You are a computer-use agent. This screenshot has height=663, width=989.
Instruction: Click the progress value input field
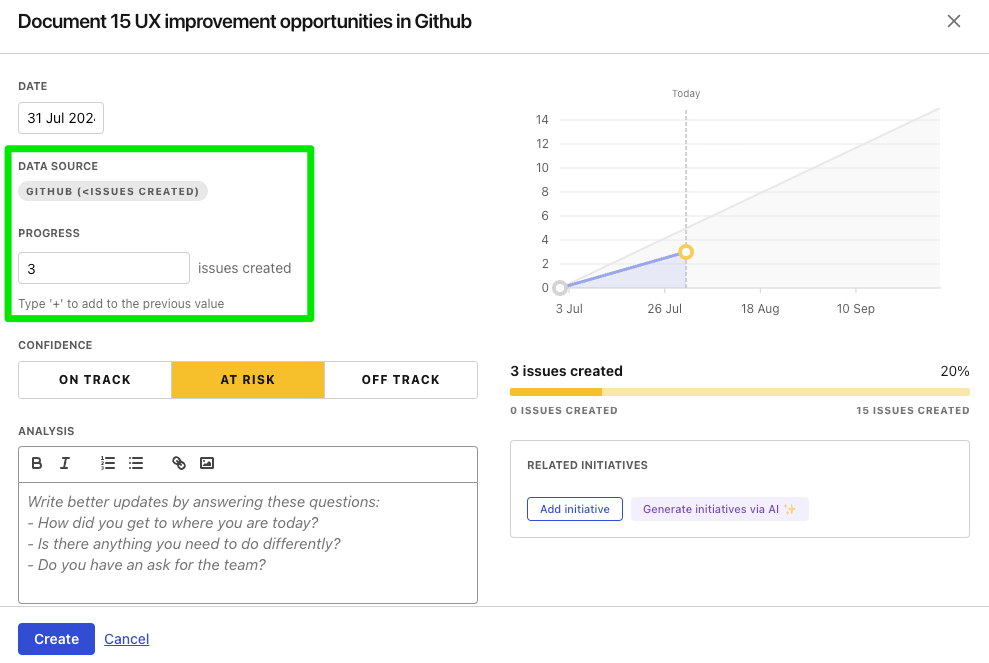click(104, 268)
